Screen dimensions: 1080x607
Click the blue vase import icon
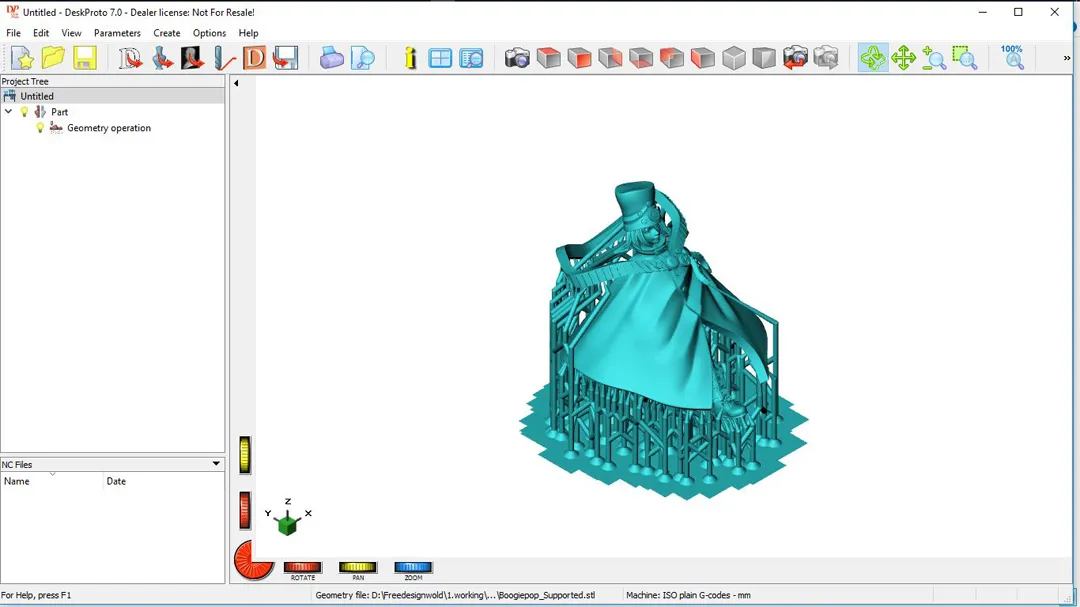point(162,58)
